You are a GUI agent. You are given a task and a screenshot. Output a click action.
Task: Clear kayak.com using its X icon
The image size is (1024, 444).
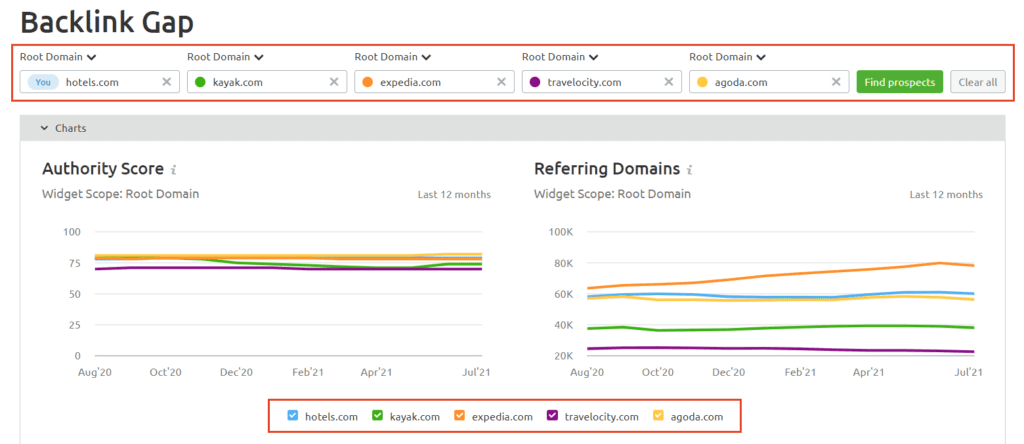pos(334,82)
